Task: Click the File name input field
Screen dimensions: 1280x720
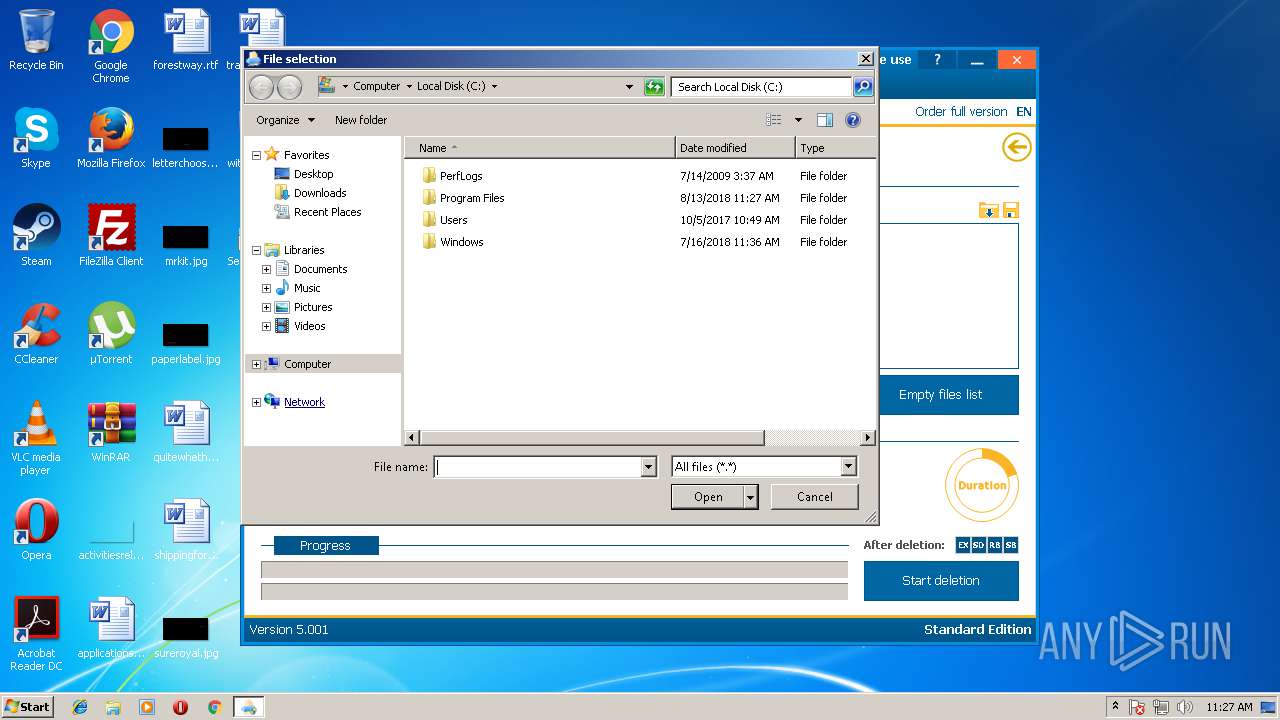Action: pyautogui.click(x=538, y=467)
